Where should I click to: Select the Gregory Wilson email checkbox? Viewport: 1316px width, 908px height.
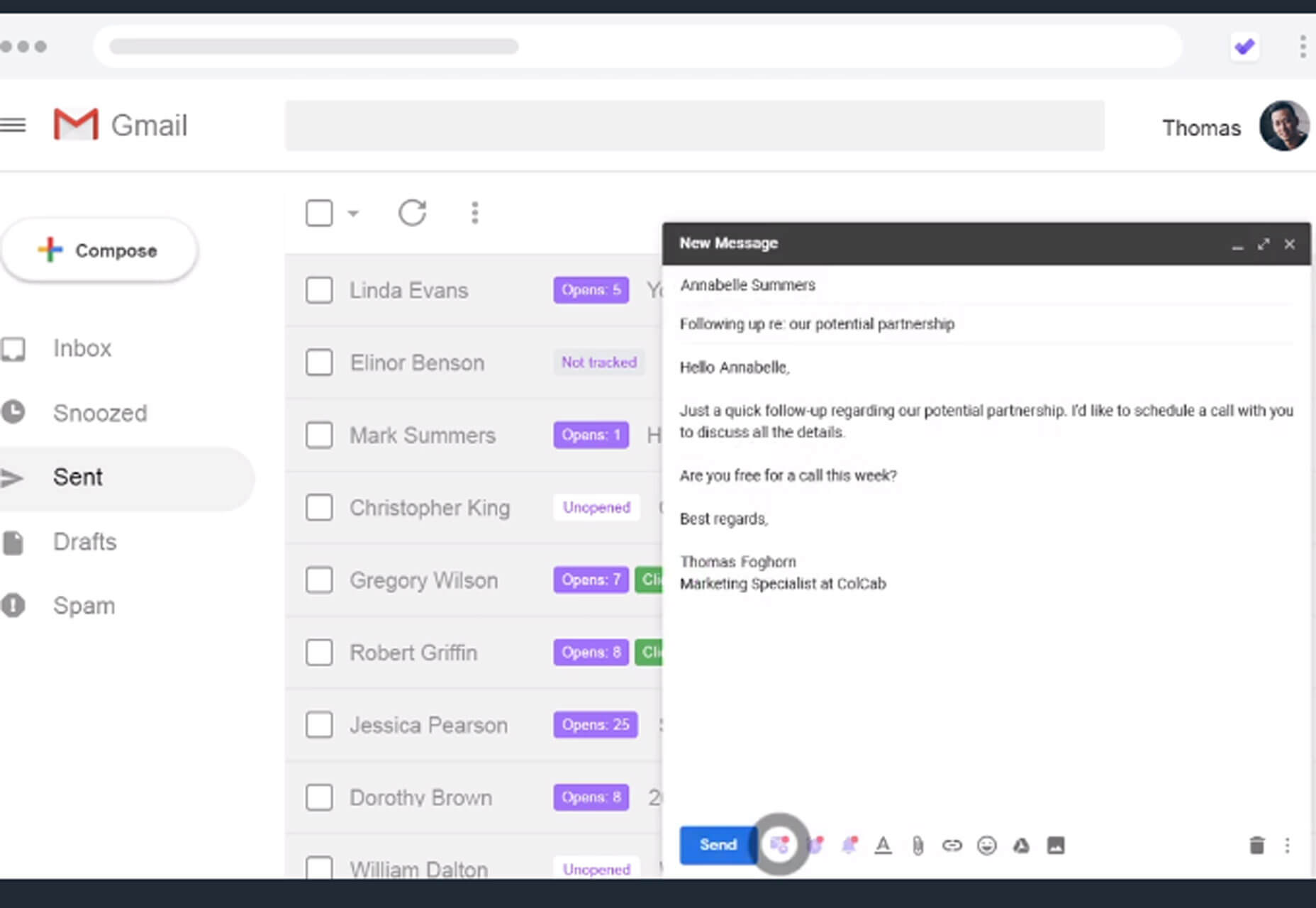[x=319, y=580]
